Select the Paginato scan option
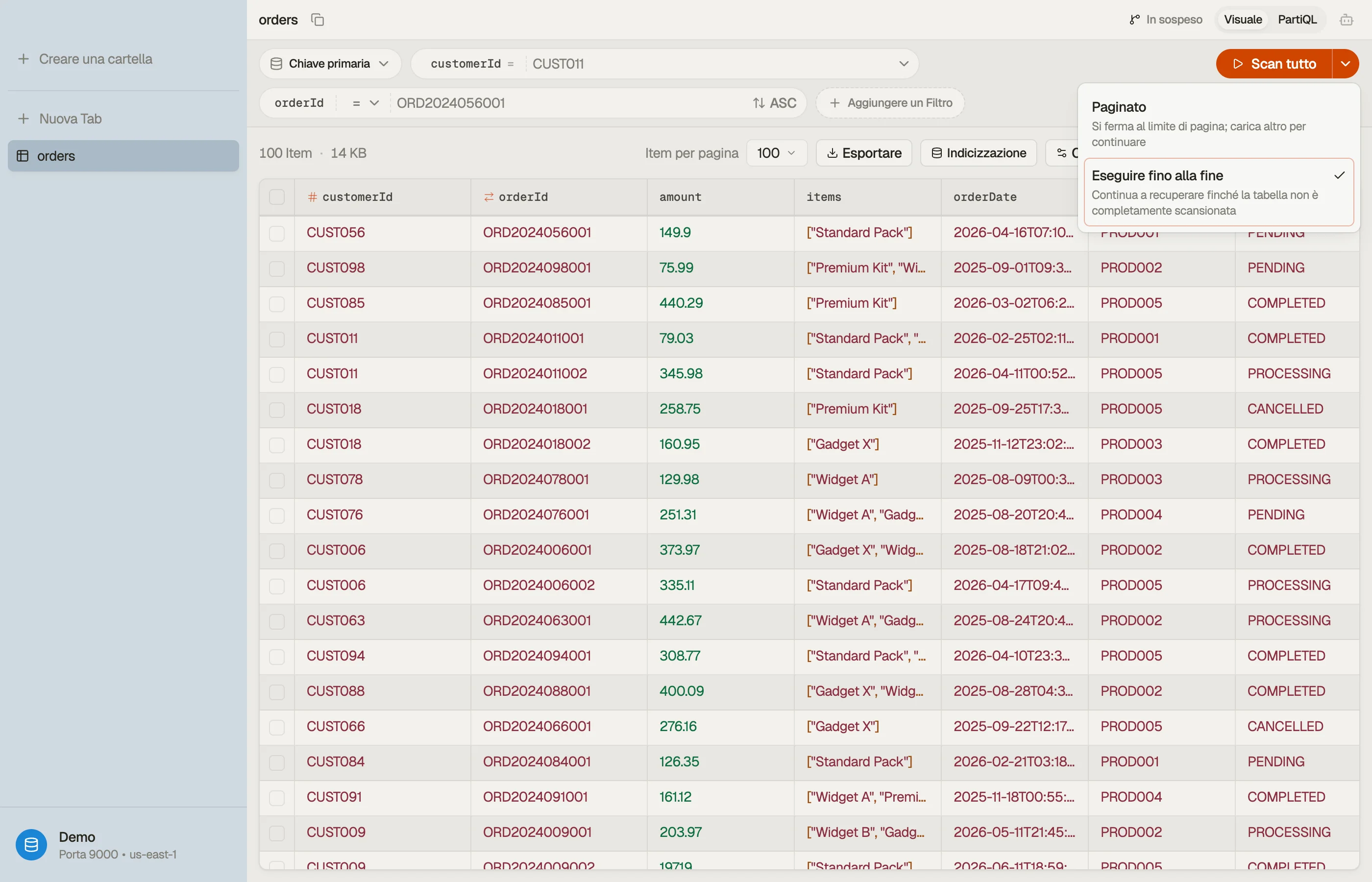1372x882 pixels. point(1218,123)
